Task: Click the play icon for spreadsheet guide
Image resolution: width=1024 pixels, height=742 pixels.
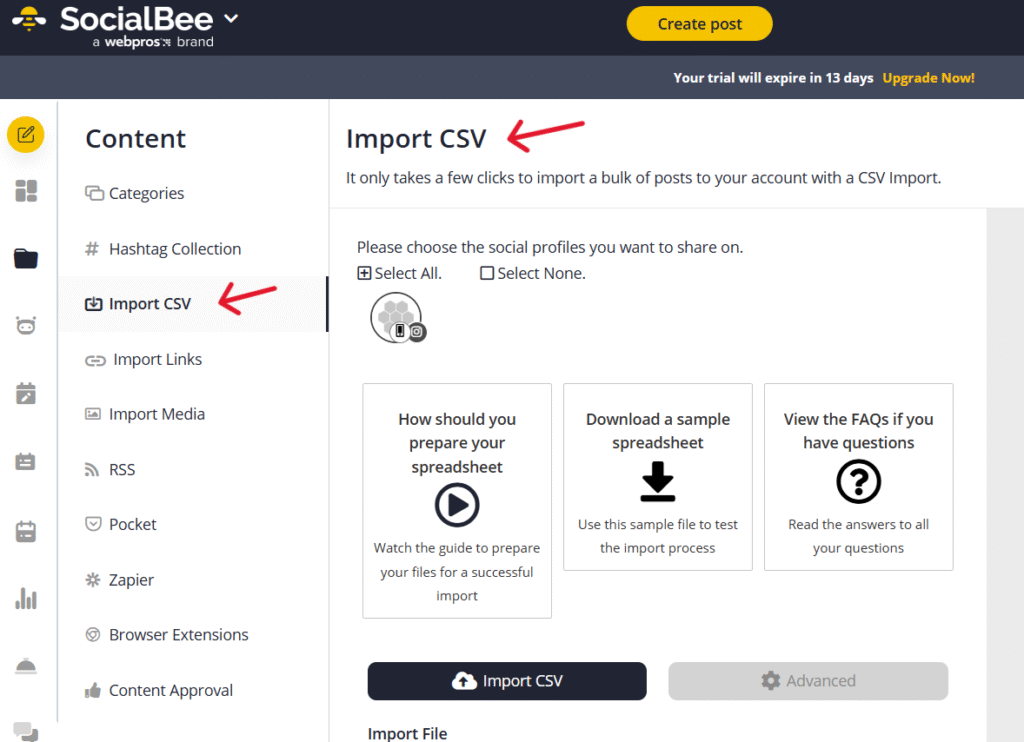Action: (x=457, y=505)
